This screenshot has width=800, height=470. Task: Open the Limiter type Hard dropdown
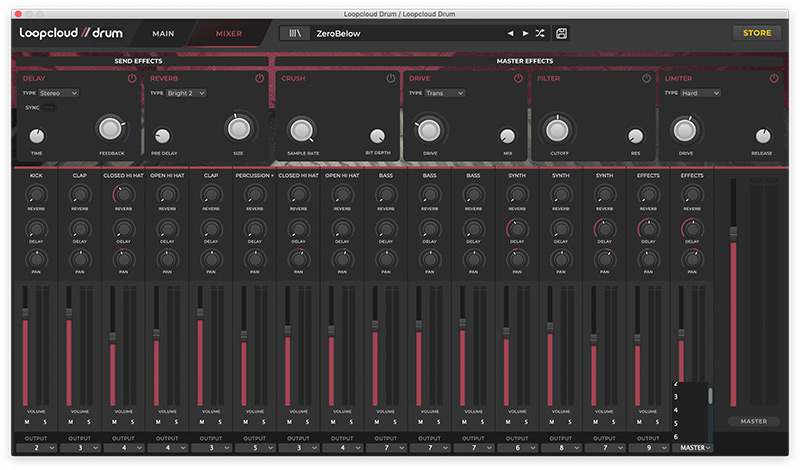[701, 93]
